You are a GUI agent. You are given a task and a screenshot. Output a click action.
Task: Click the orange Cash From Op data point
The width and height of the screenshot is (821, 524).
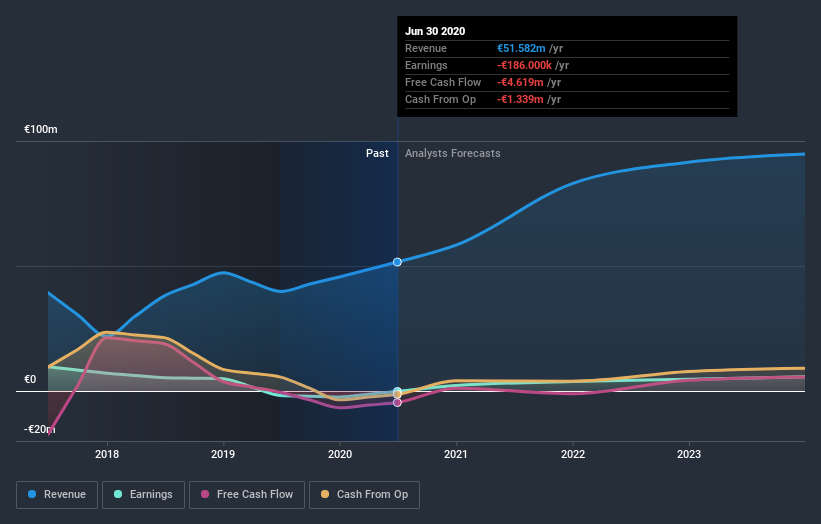tap(397, 395)
